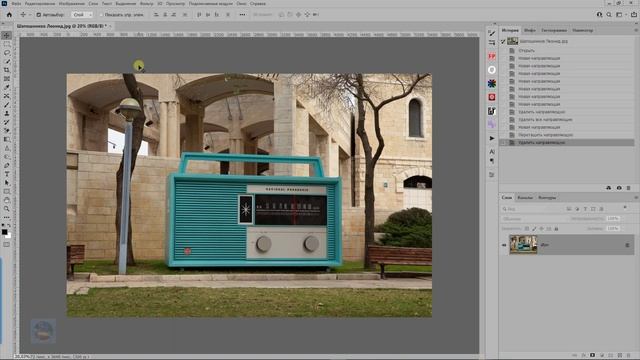Toggle the Автовыбор checkbox
640x360 pixels.
tap(39, 15)
